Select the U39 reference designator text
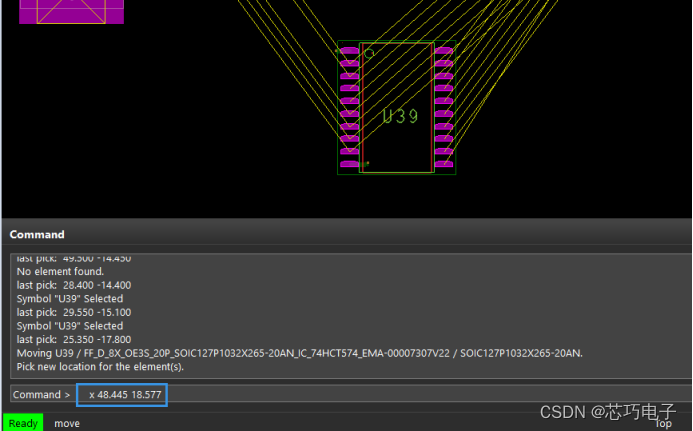The width and height of the screenshot is (693, 431). [x=400, y=117]
